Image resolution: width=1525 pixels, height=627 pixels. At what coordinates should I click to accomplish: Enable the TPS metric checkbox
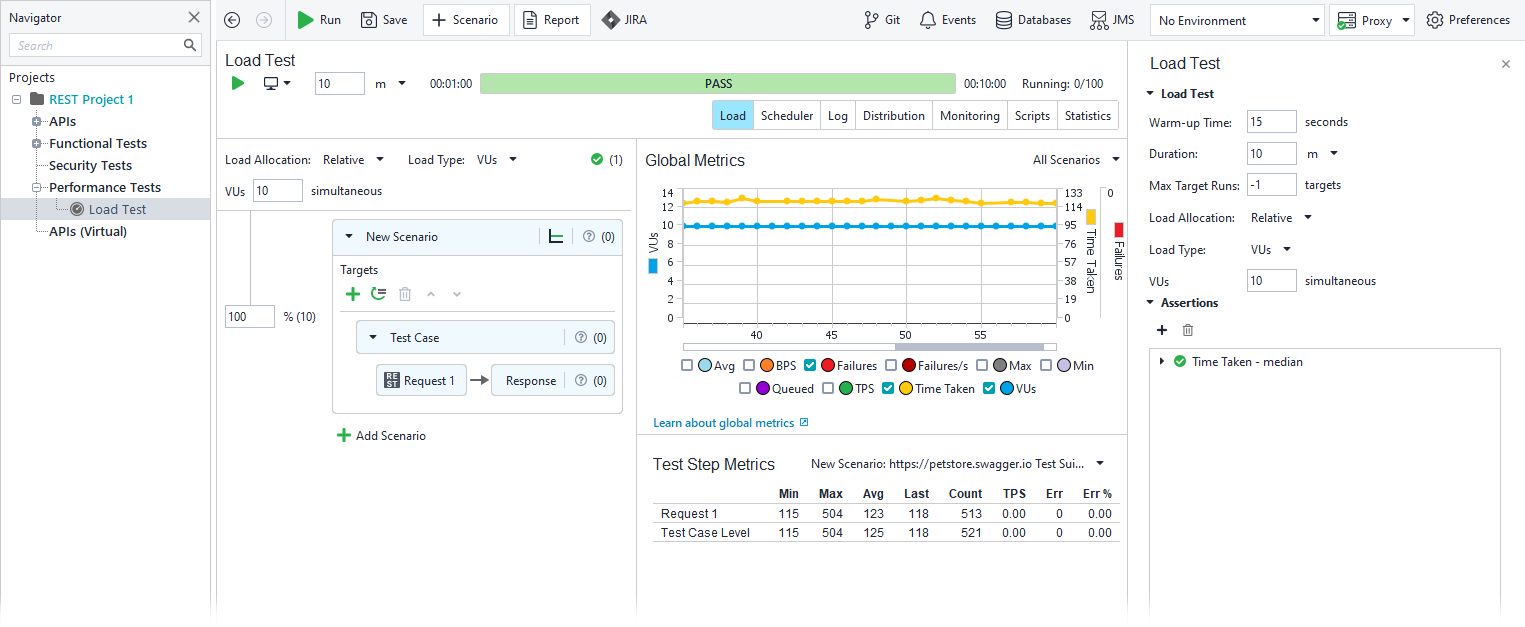pos(829,388)
